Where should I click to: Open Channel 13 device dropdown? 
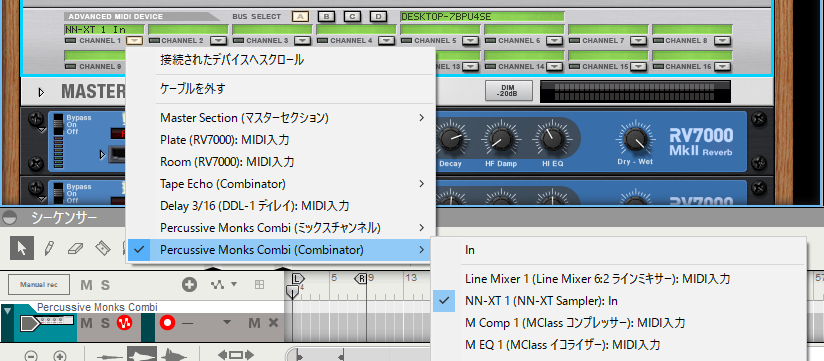coord(470,66)
